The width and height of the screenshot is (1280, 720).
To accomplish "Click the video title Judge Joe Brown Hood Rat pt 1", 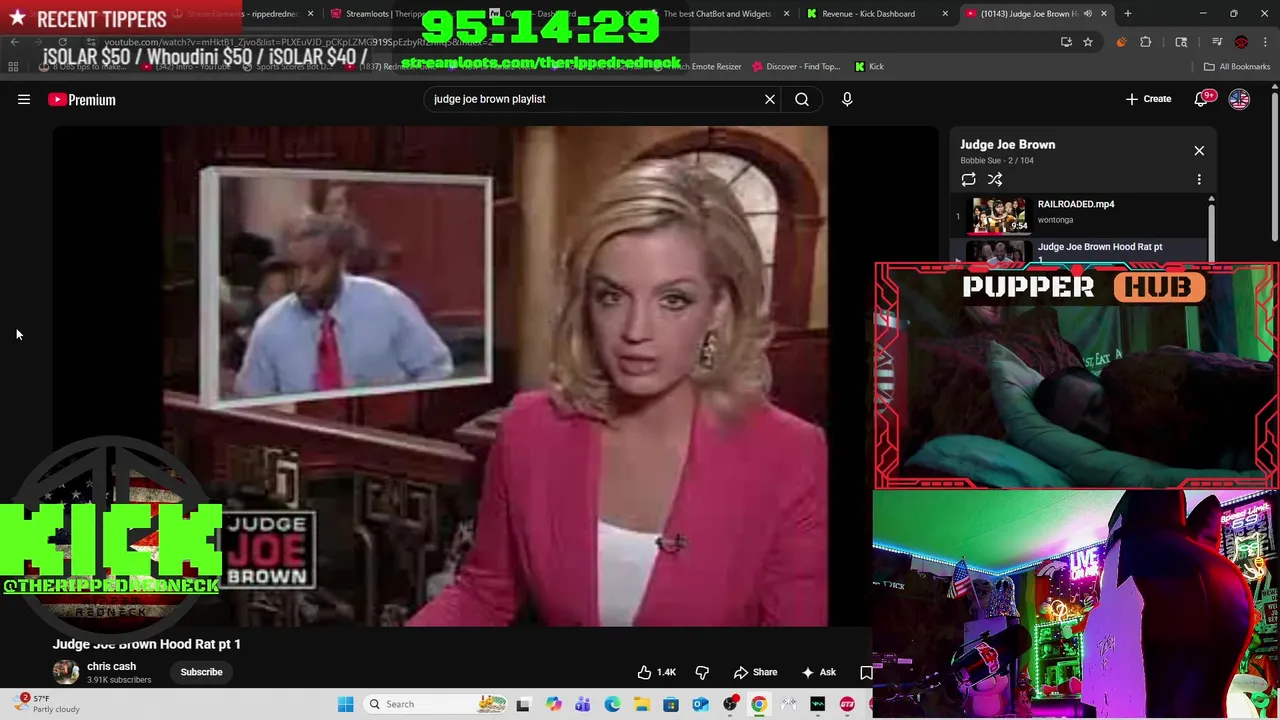I will [x=147, y=644].
